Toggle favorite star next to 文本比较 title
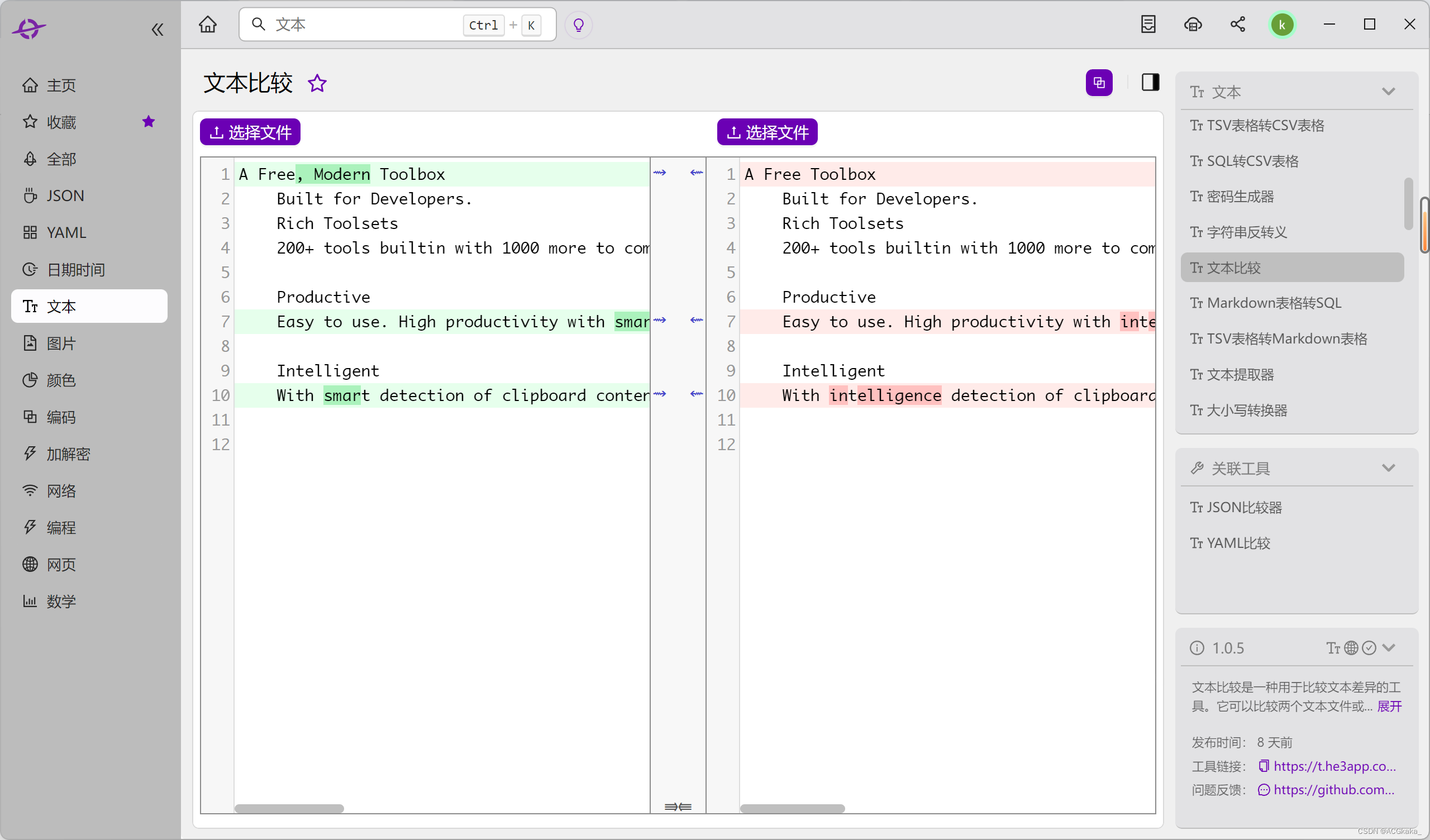The height and width of the screenshot is (840, 1430). point(317,83)
